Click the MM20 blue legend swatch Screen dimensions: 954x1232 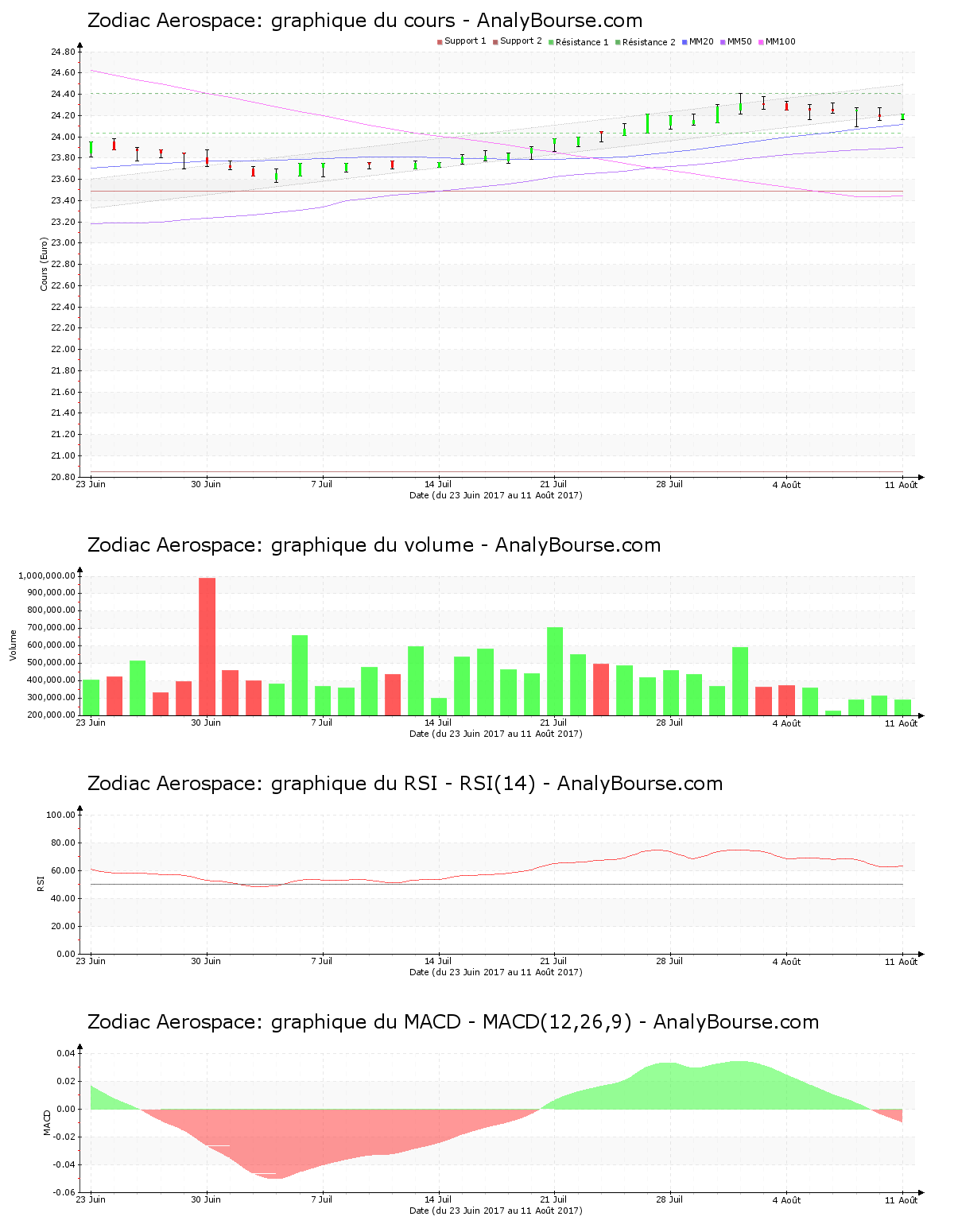tap(684, 42)
